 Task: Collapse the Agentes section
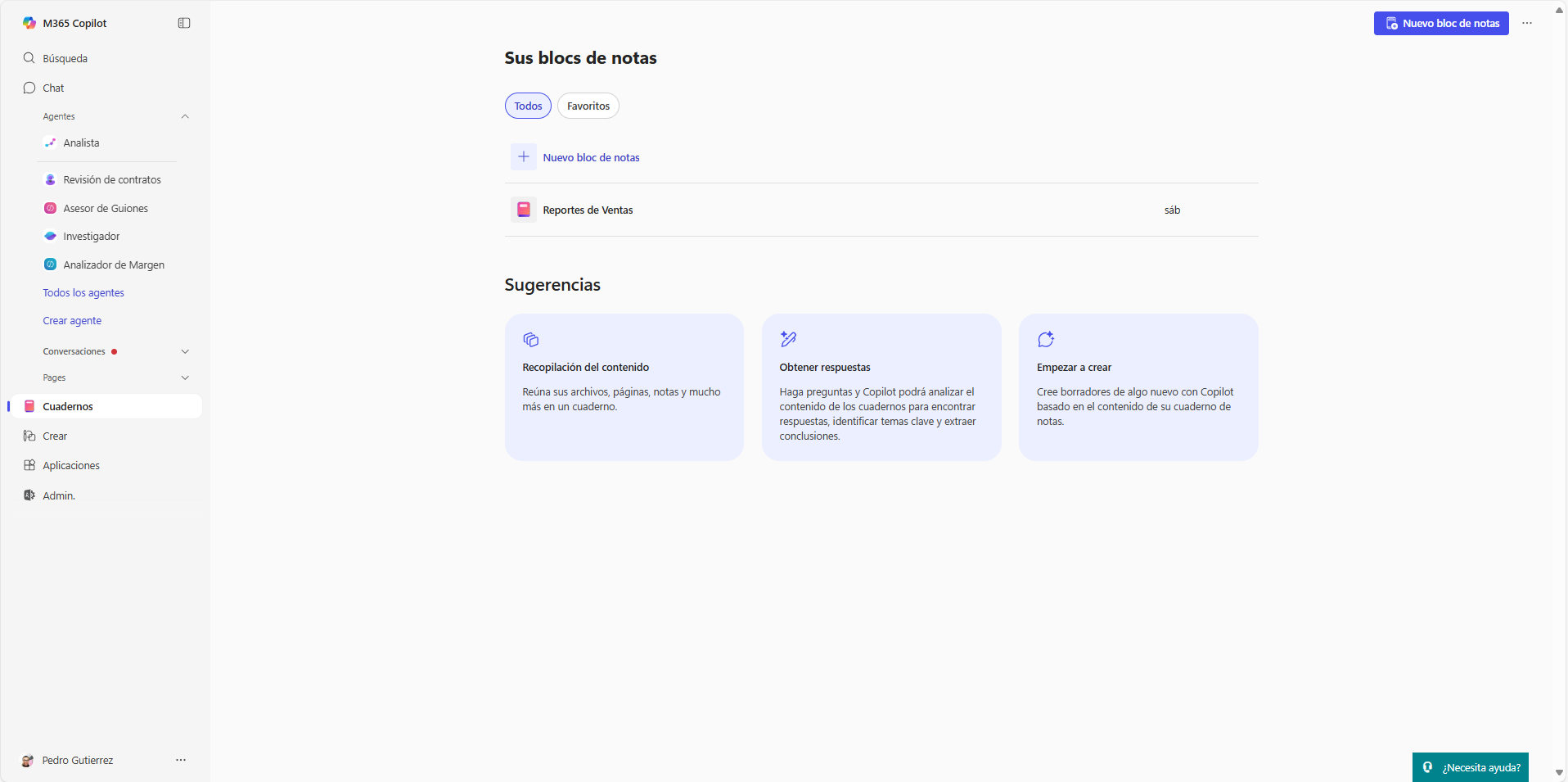point(185,116)
